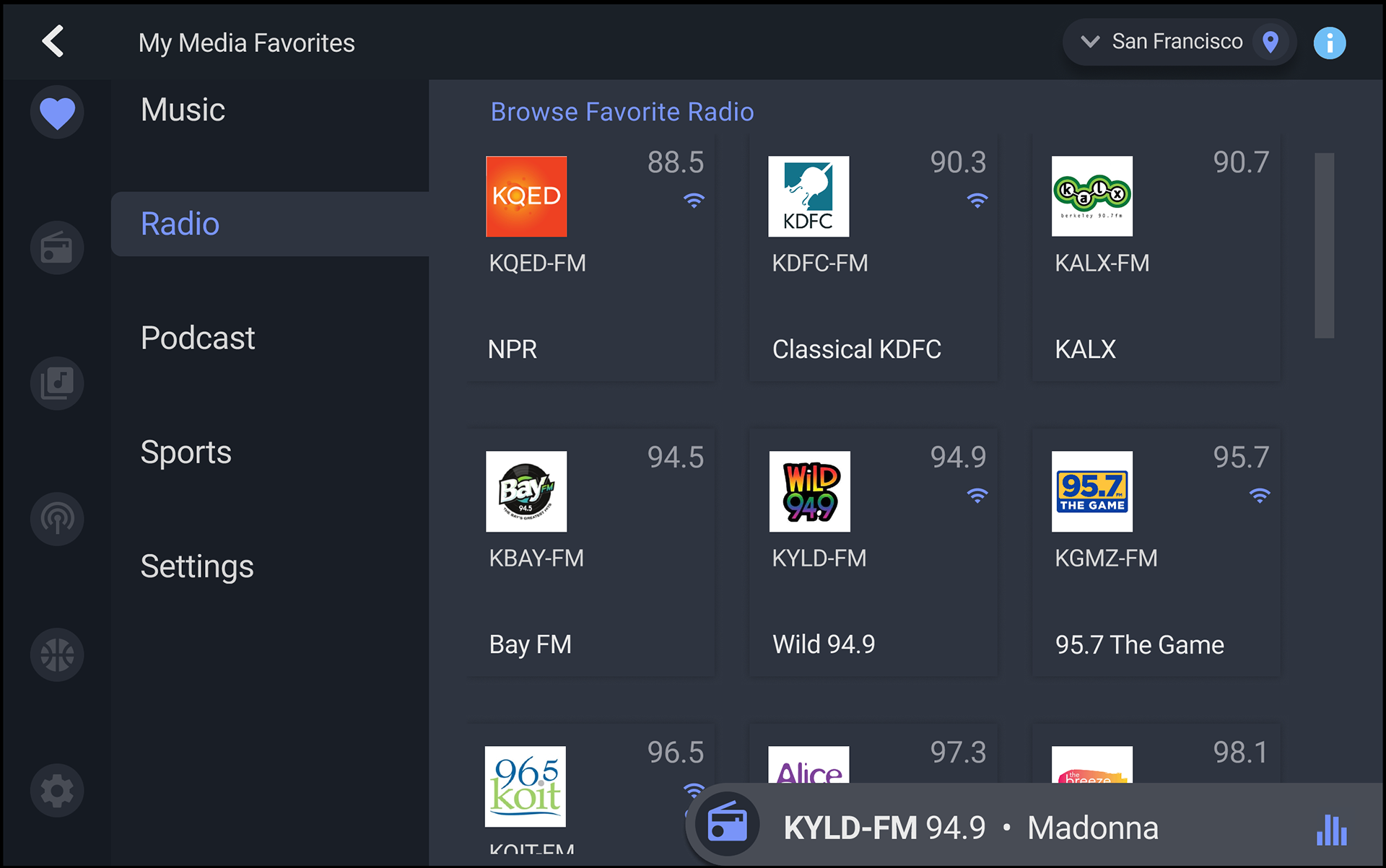Select the music library sidebar icon

pos(57,383)
